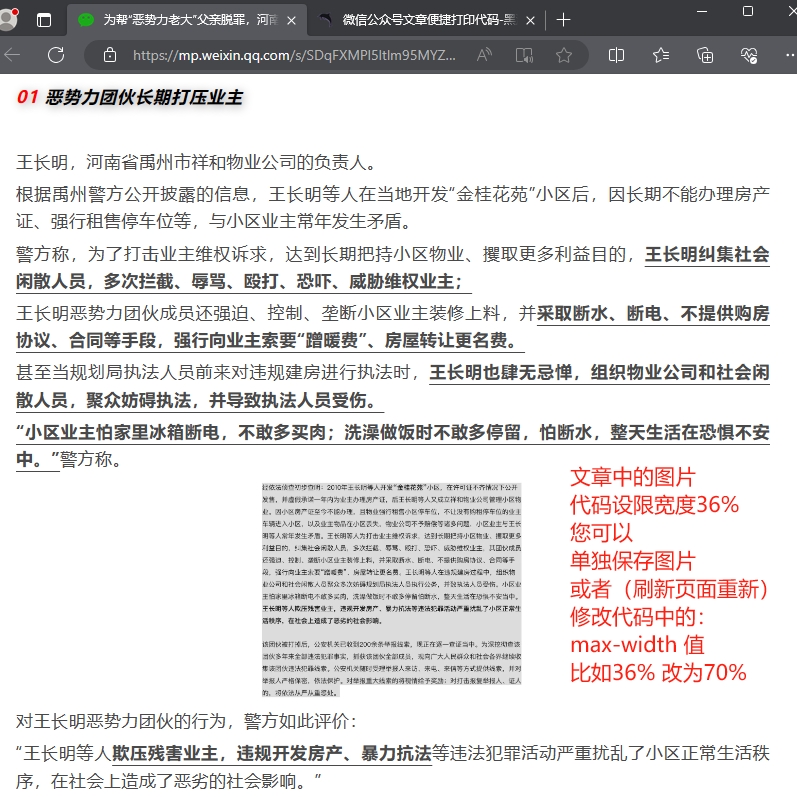View site information lock icon
The width and height of the screenshot is (797, 797).
click(x=110, y=55)
